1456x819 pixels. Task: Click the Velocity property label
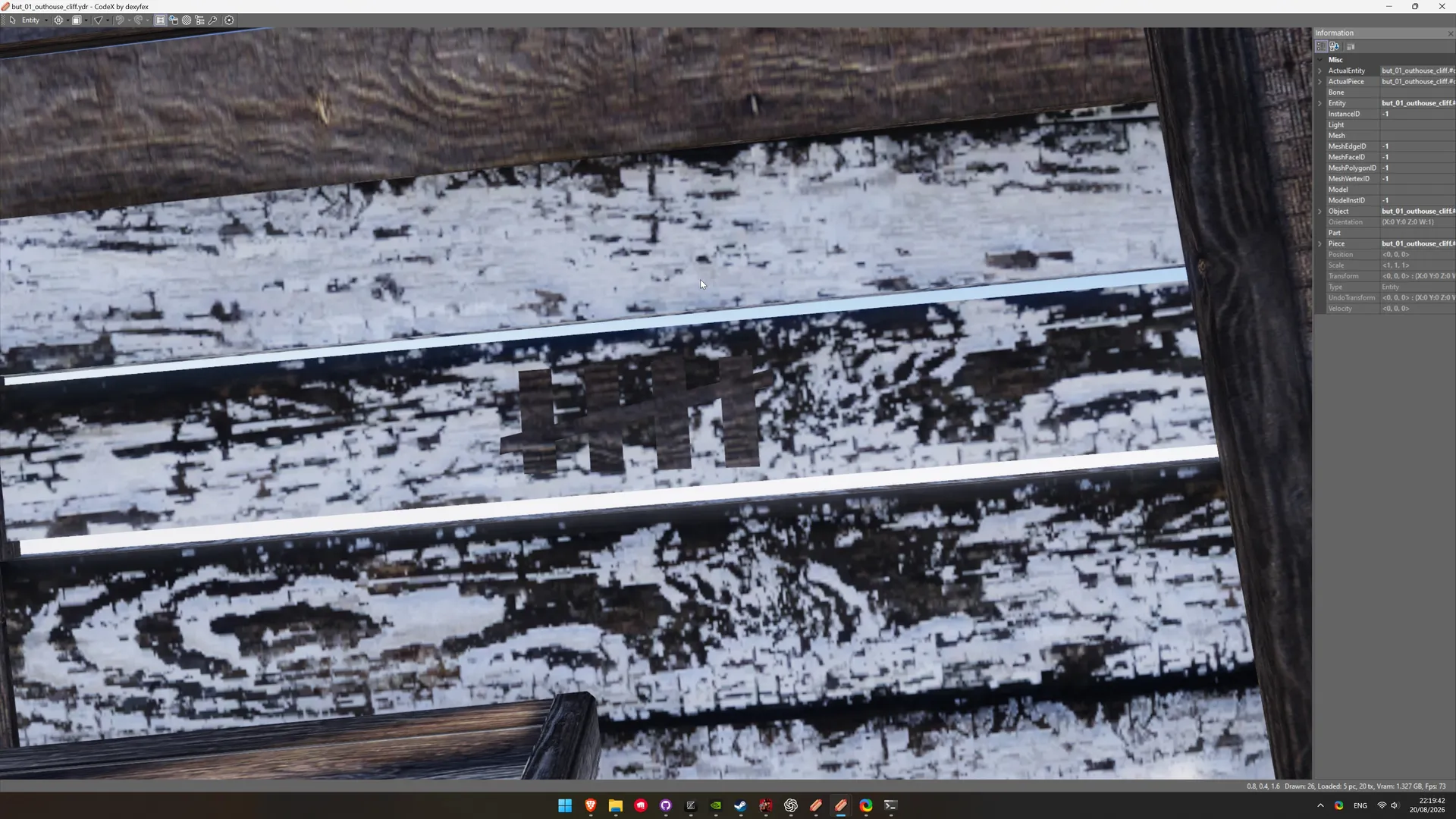coord(1340,309)
